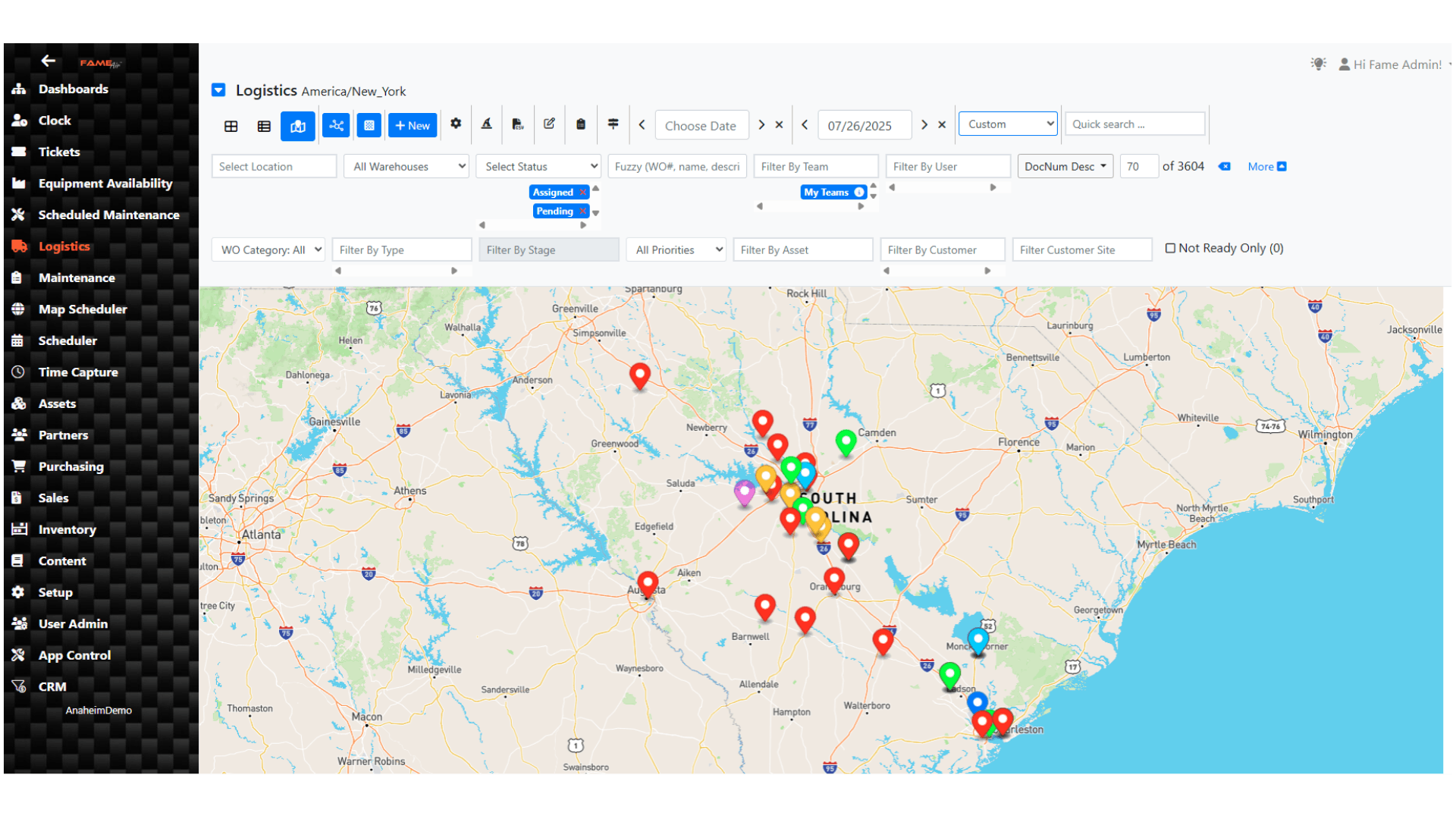Check the Not Ready Only checkbox
Image resolution: width=1456 pixels, height=819 pixels.
coord(1170,248)
